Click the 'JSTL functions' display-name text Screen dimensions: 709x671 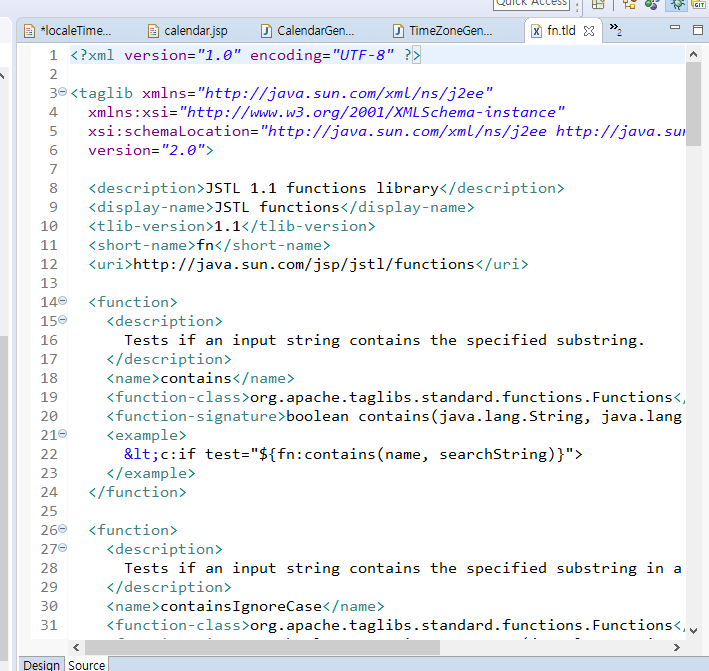coord(277,207)
